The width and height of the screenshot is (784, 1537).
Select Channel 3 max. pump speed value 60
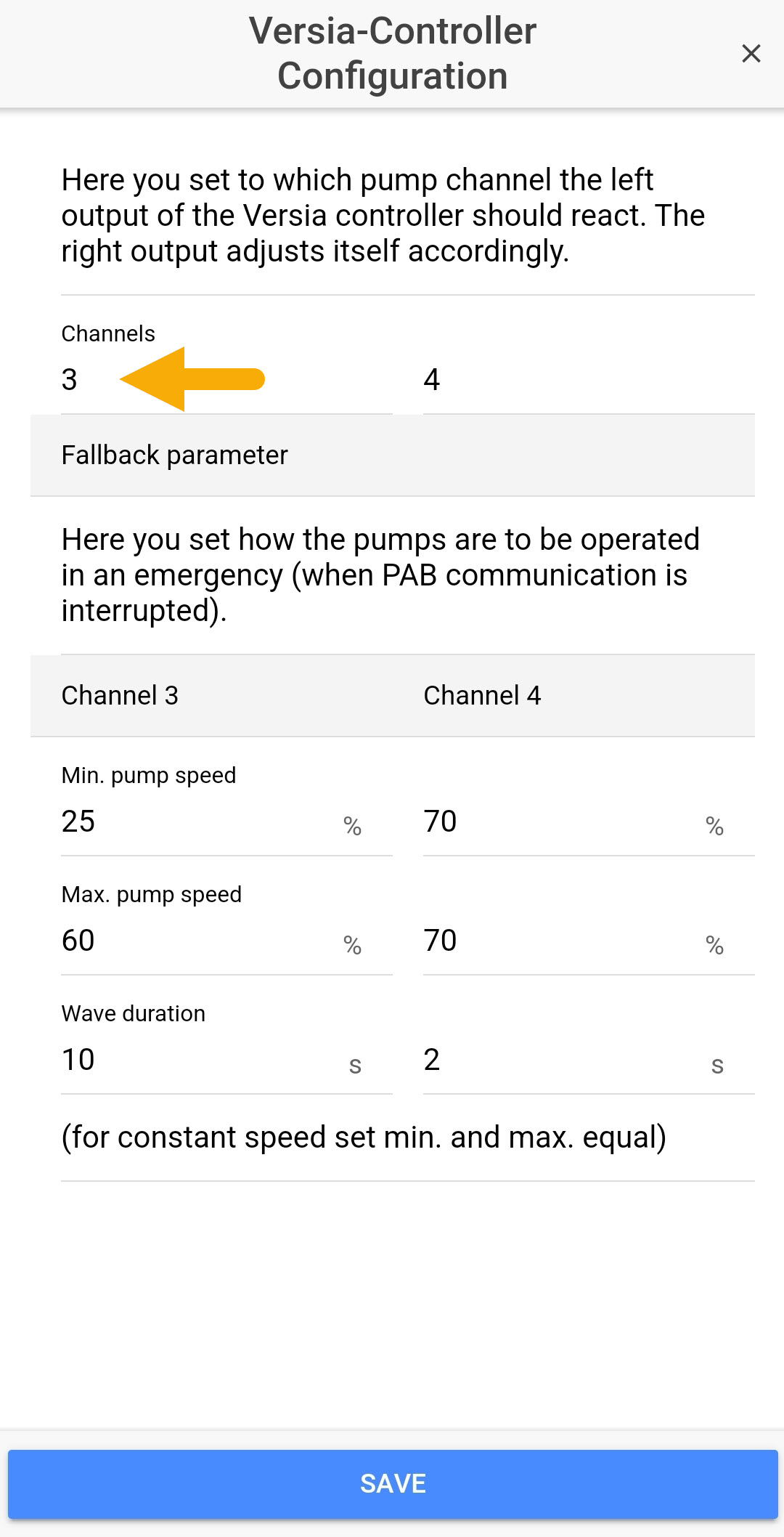pos(196,941)
